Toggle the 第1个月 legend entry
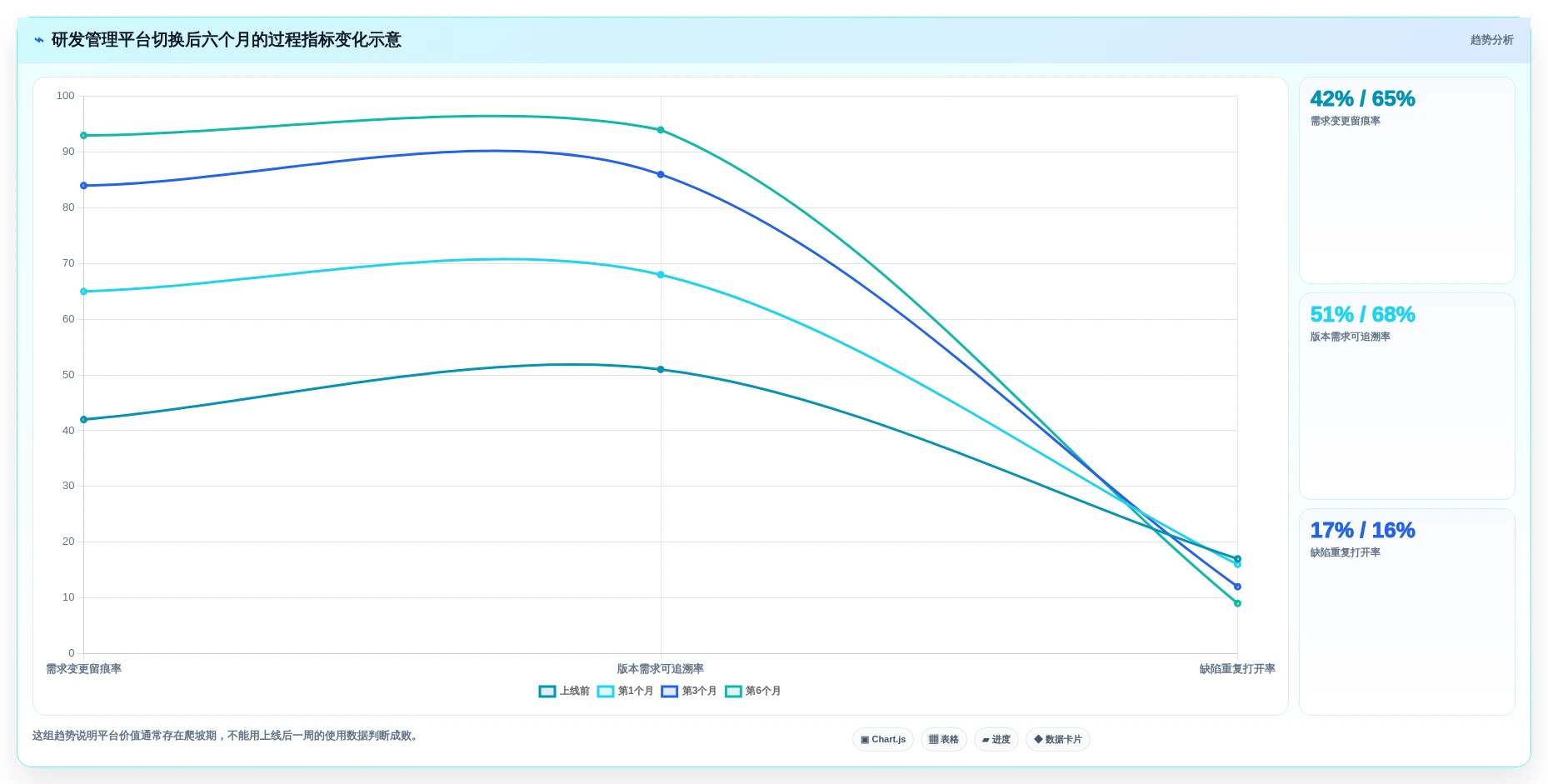The height and width of the screenshot is (784, 1548). pos(625,691)
